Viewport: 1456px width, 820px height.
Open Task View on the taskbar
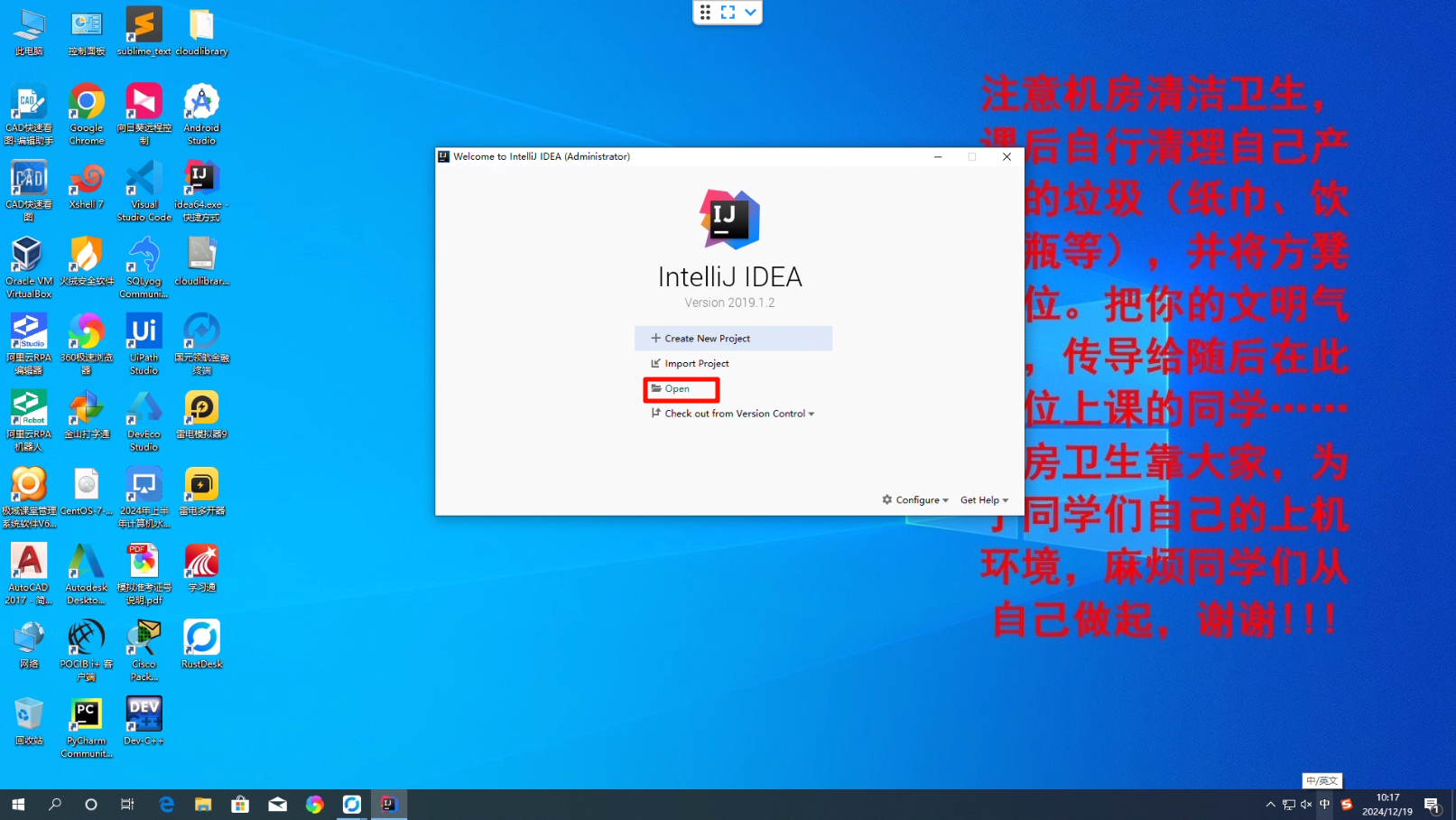tap(127, 805)
